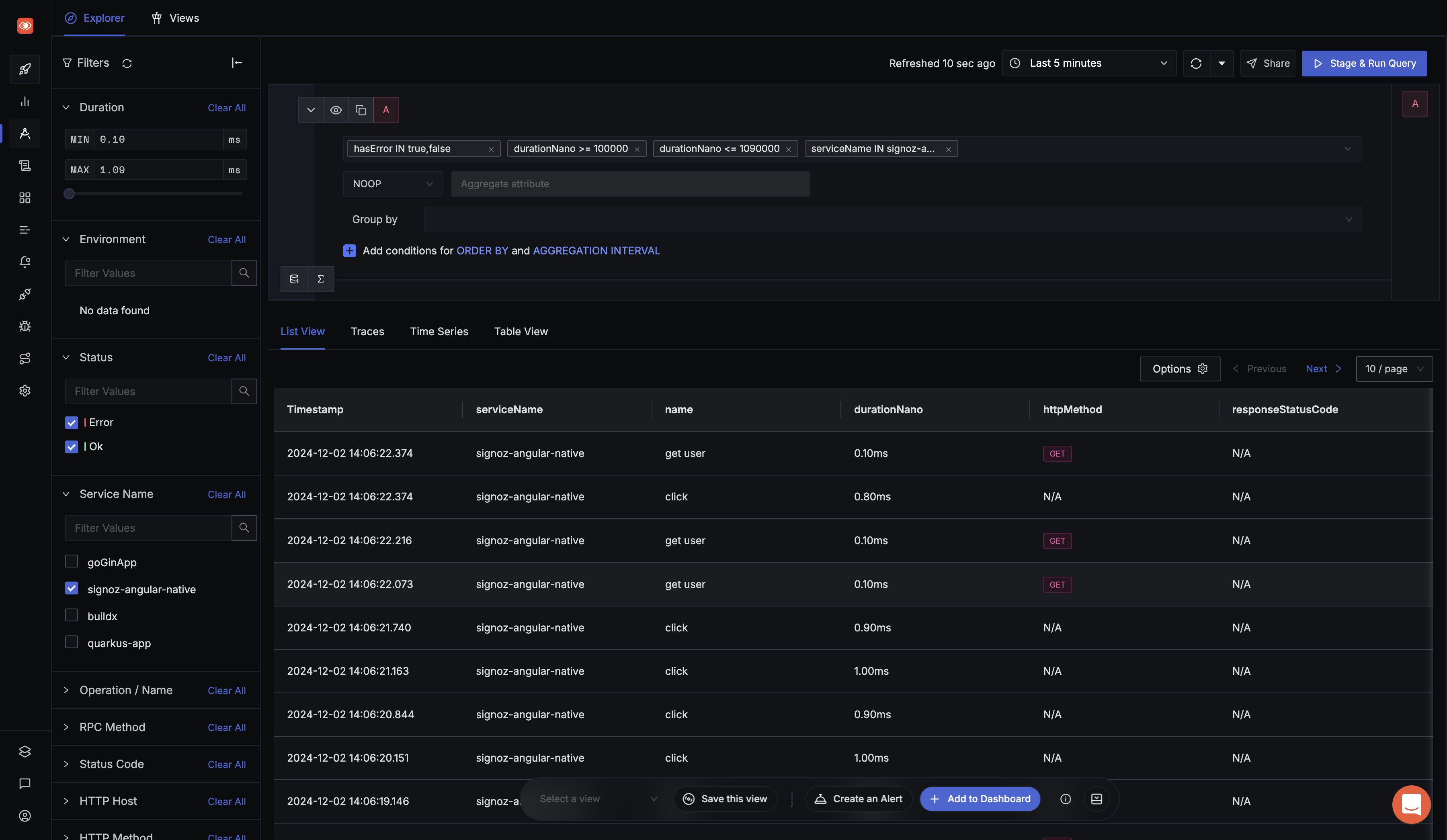Open Service Map icon in sidebar
1447x840 pixels.
click(x=25, y=359)
